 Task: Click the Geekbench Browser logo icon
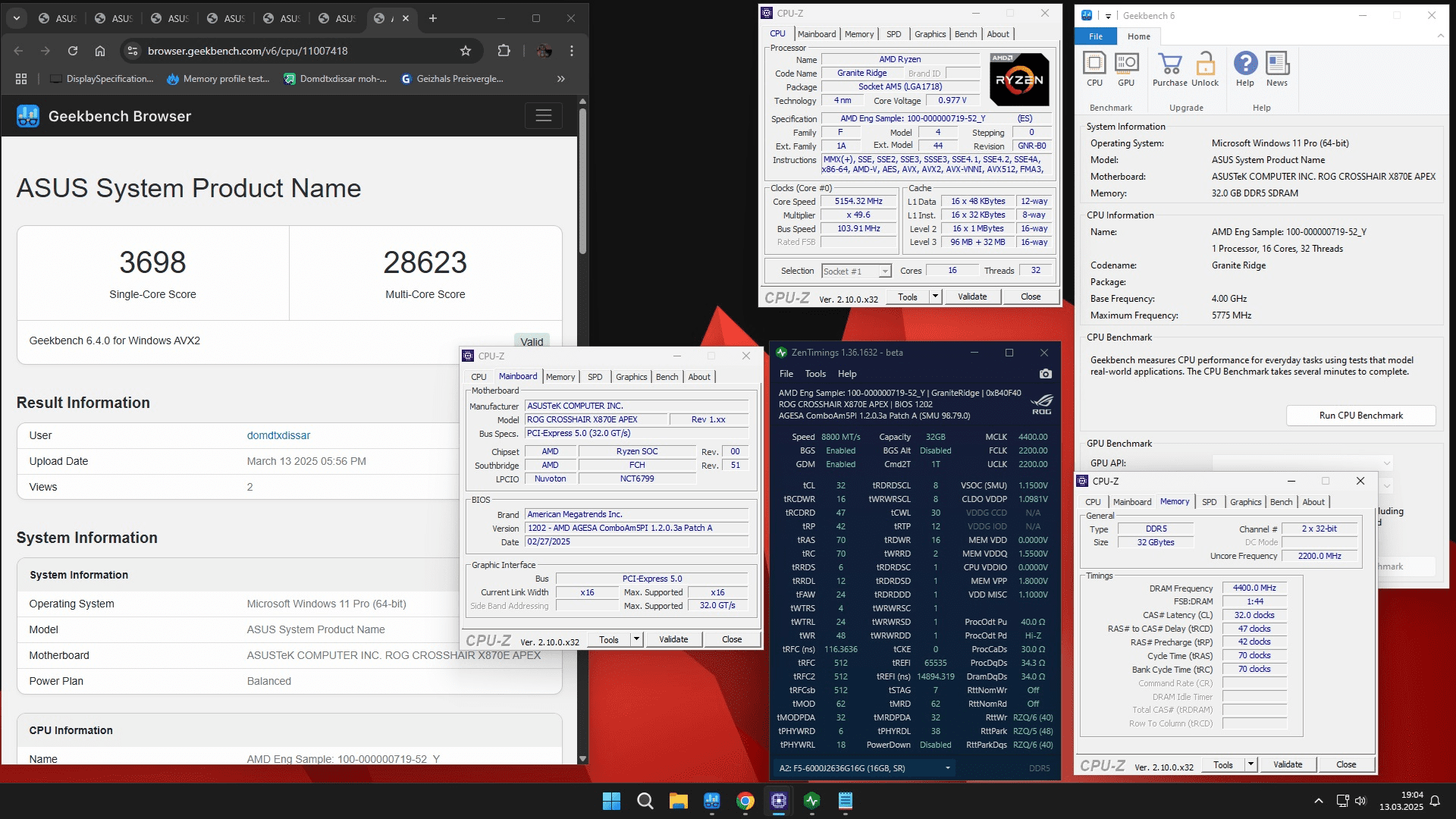click(28, 116)
